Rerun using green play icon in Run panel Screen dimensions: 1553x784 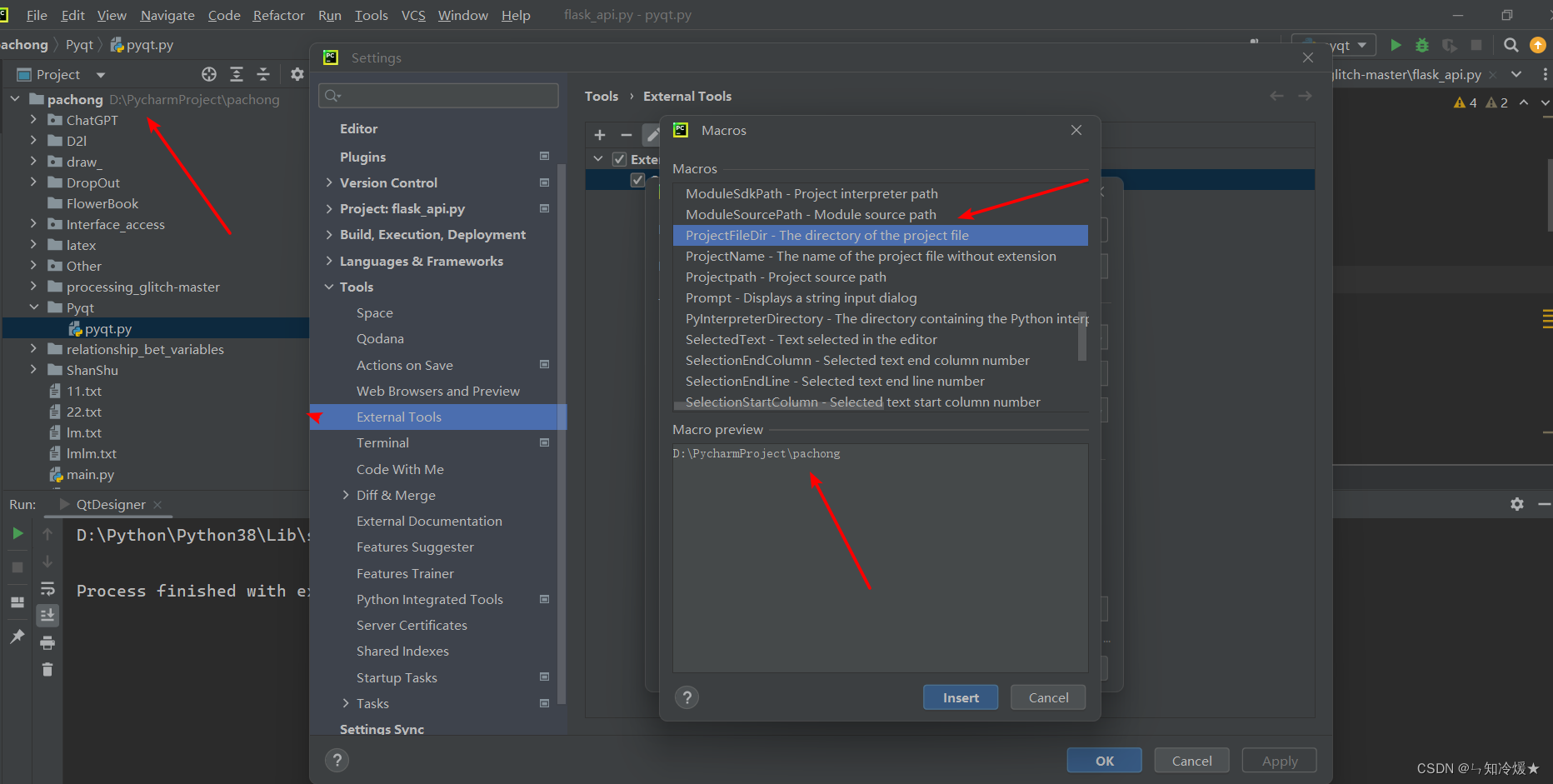17,534
